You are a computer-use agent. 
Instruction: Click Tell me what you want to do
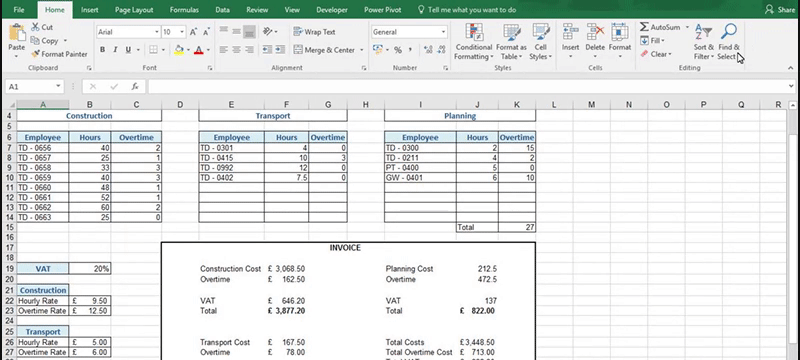(x=466, y=10)
